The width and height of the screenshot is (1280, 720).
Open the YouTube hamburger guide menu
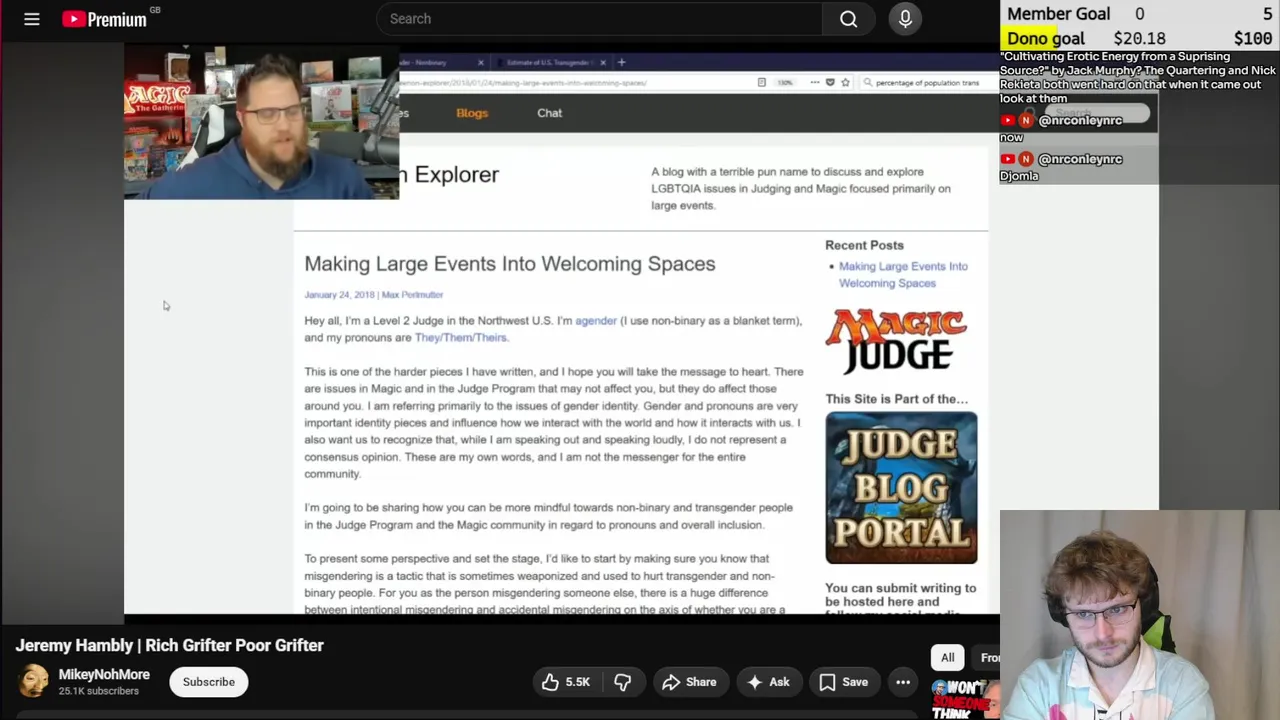click(32, 19)
